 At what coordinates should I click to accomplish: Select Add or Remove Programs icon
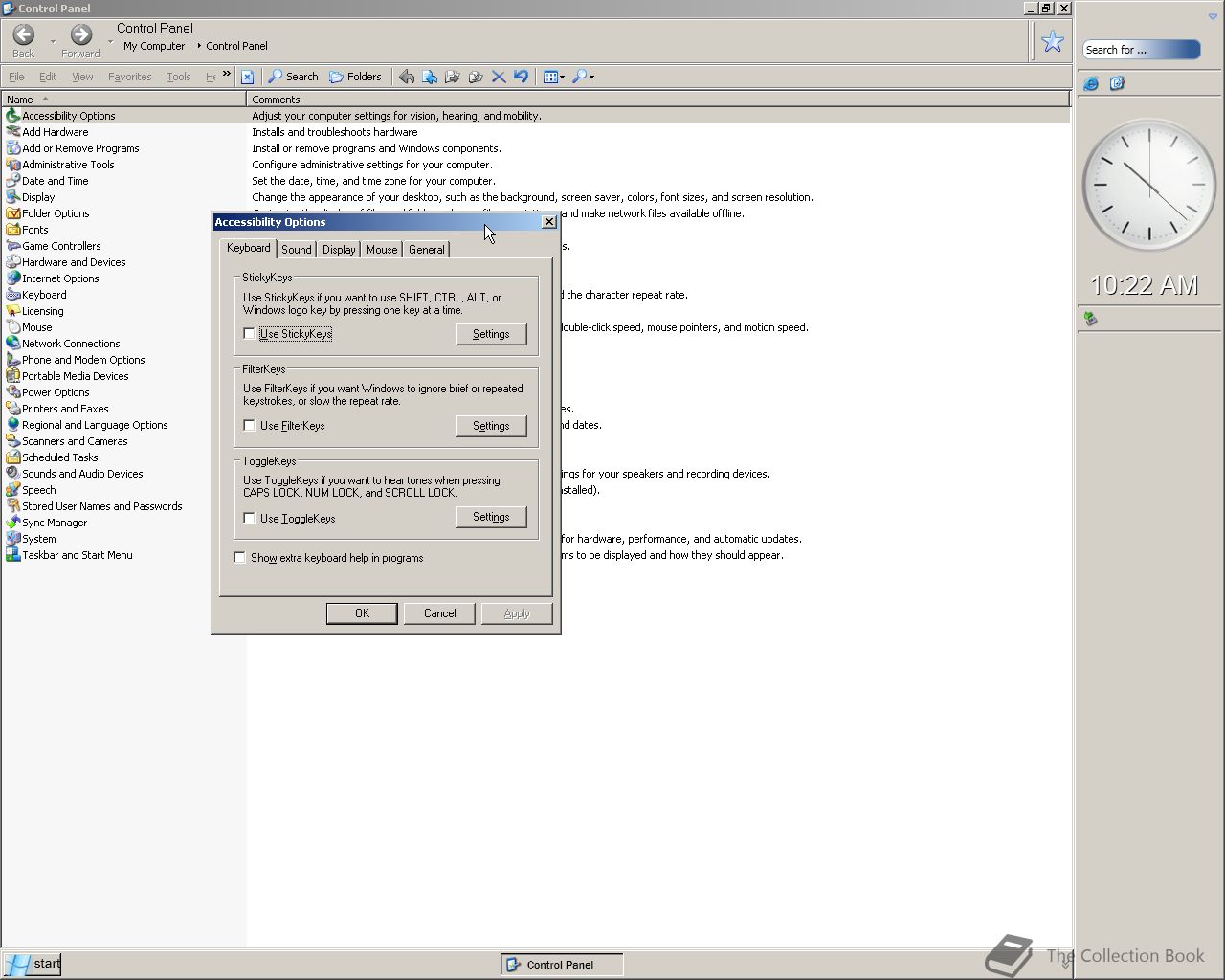click(x=13, y=148)
